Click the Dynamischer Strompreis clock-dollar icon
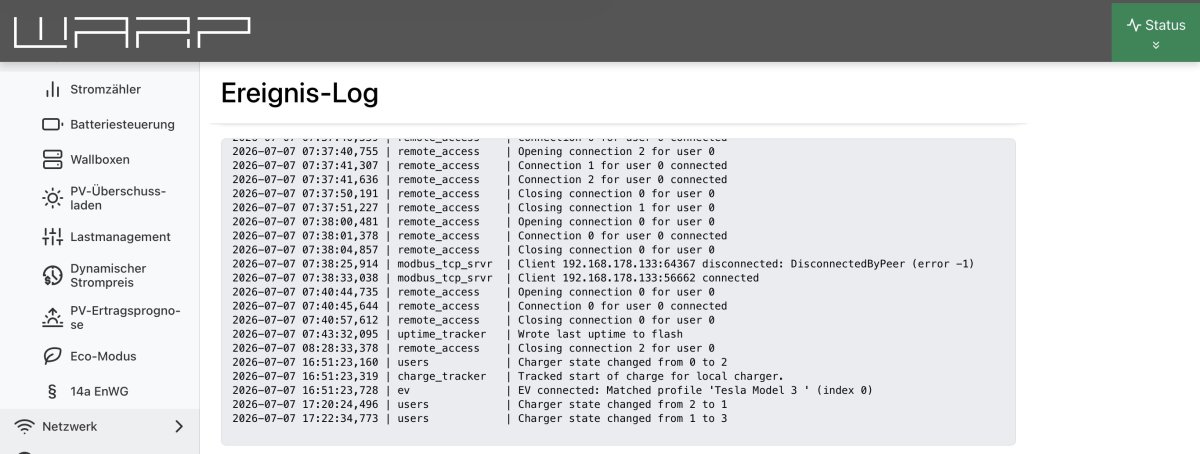Image resolution: width=1200 pixels, height=454 pixels. click(52, 276)
